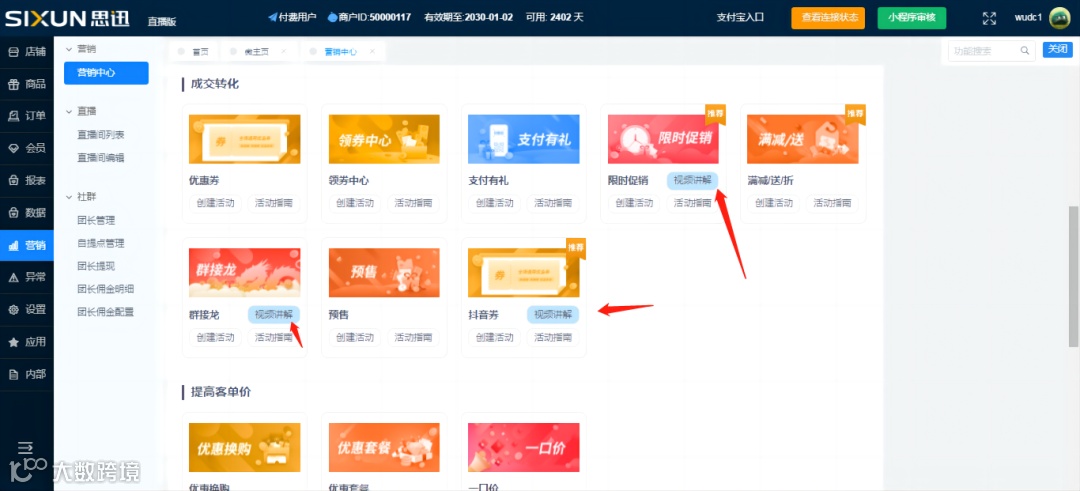This screenshot has width=1080, height=491.
Task: Click 创建活动 under 支付有礼
Action: coord(495,203)
